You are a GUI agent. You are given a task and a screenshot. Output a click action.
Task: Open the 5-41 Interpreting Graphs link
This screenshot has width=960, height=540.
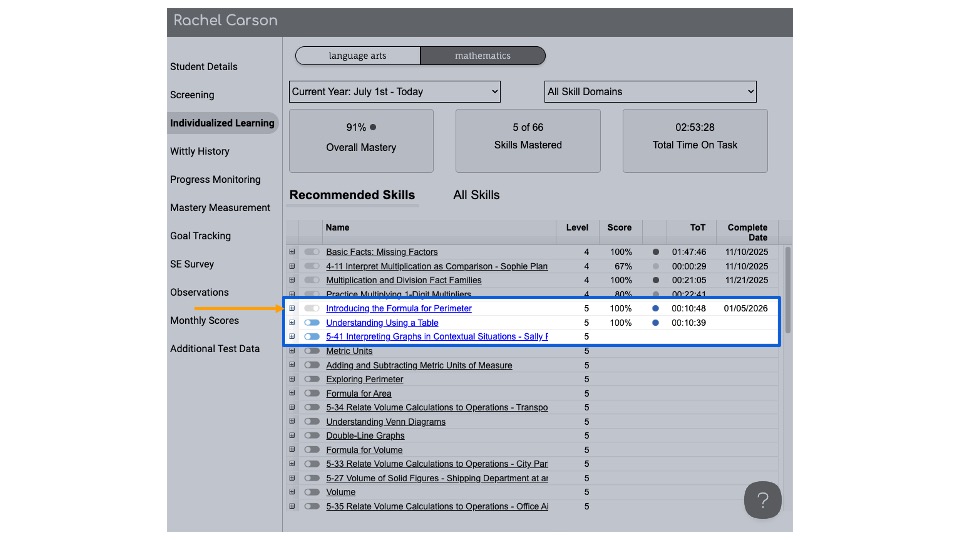[x=437, y=336]
